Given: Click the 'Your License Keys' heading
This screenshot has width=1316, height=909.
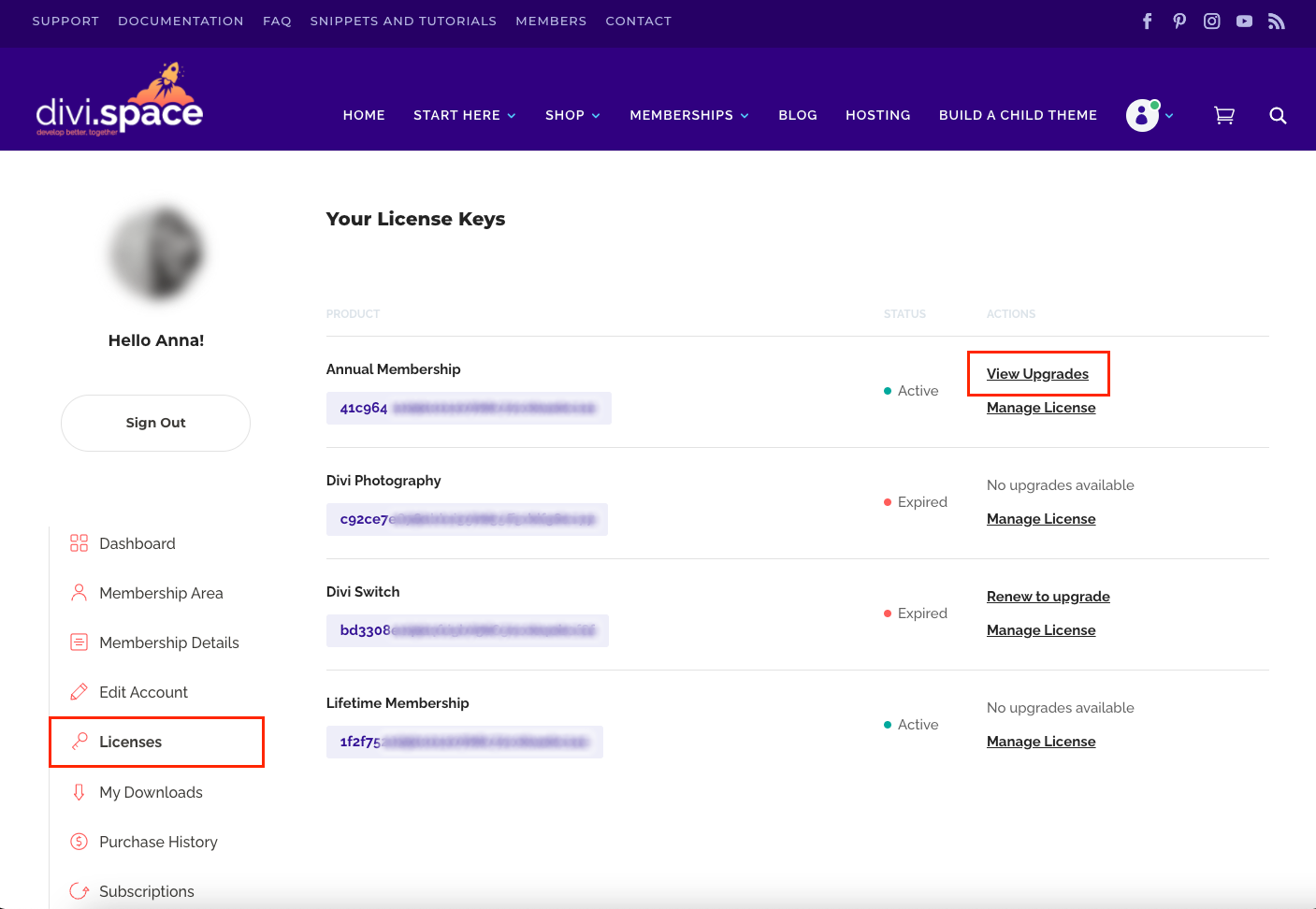Looking at the screenshot, I should click(x=415, y=219).
